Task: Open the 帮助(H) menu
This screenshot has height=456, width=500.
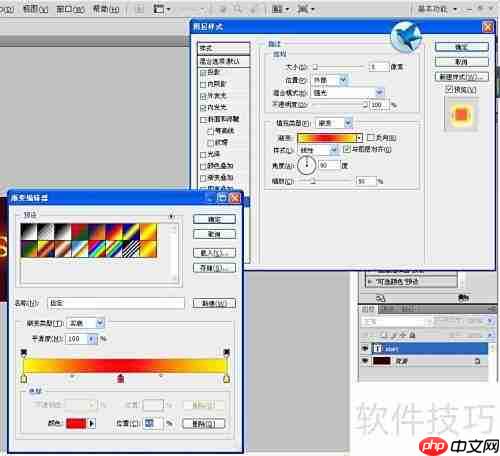Action: tap(106, 9)
